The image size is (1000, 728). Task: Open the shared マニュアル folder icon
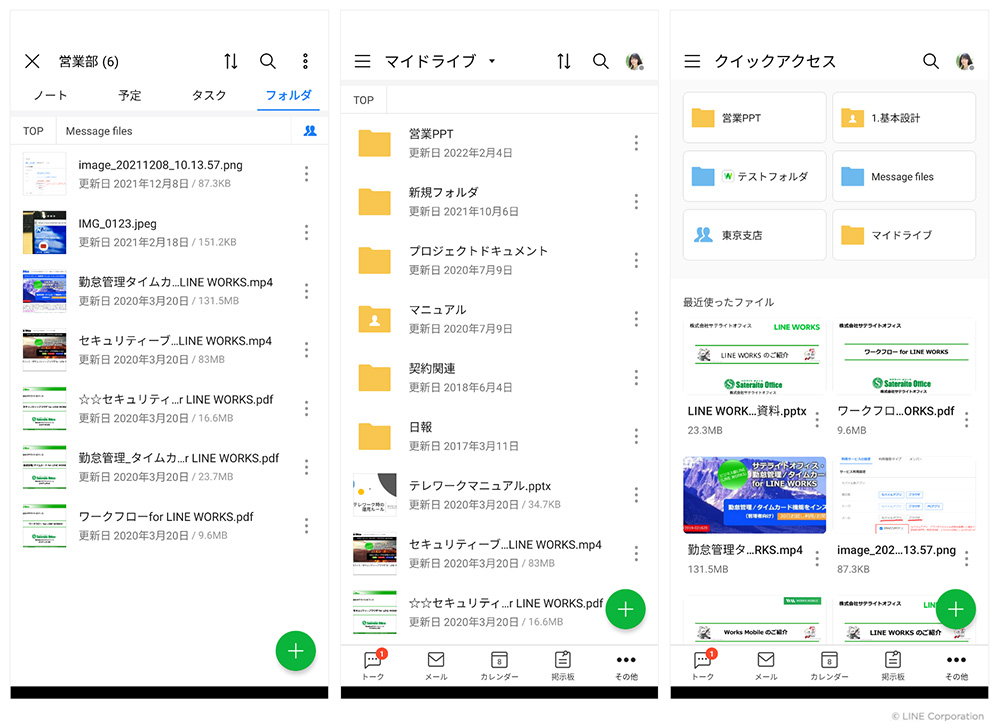374,319
